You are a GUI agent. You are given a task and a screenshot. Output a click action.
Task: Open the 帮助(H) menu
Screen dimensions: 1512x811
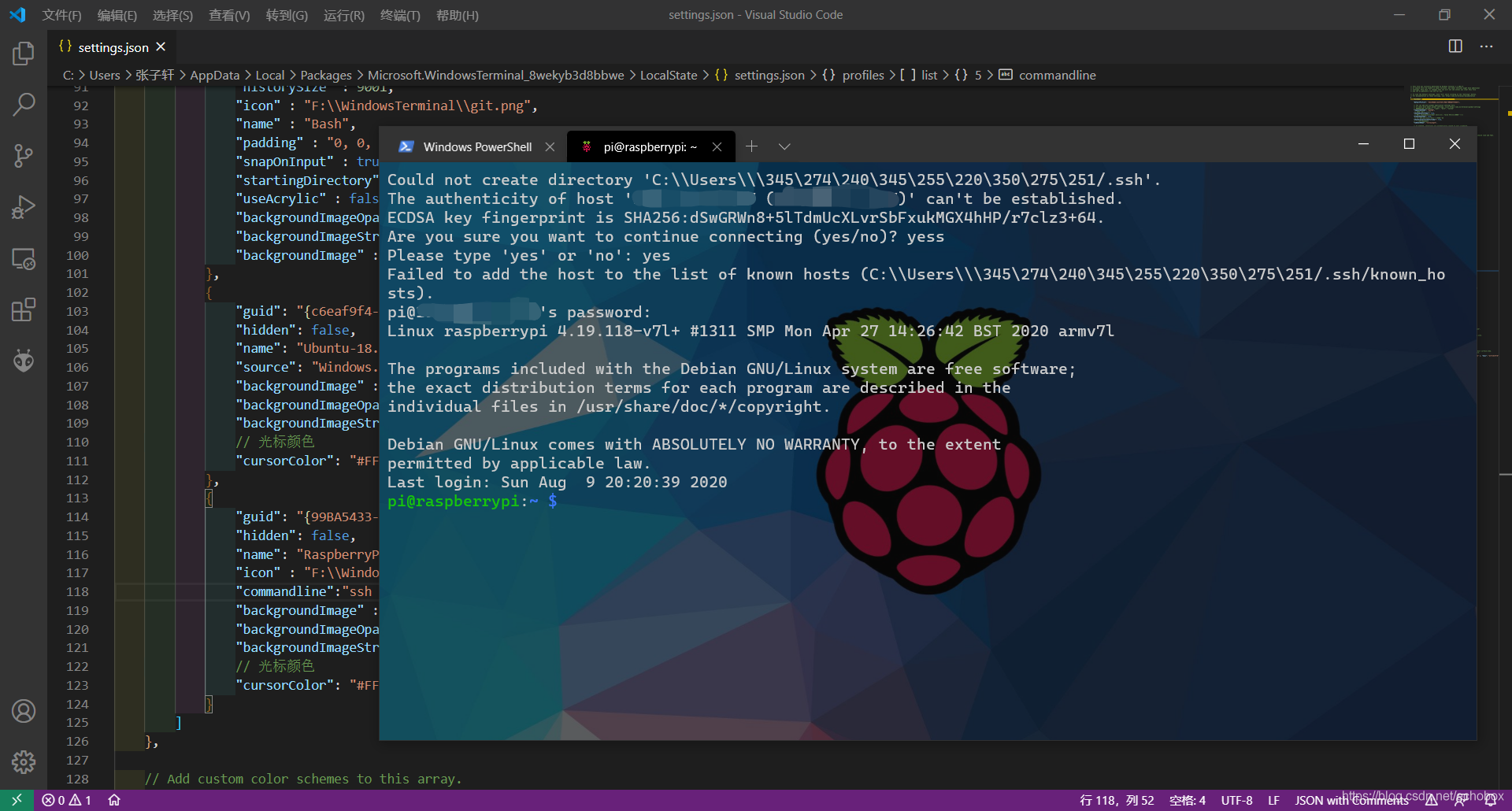pyautogui.click(x=458, y=15)
